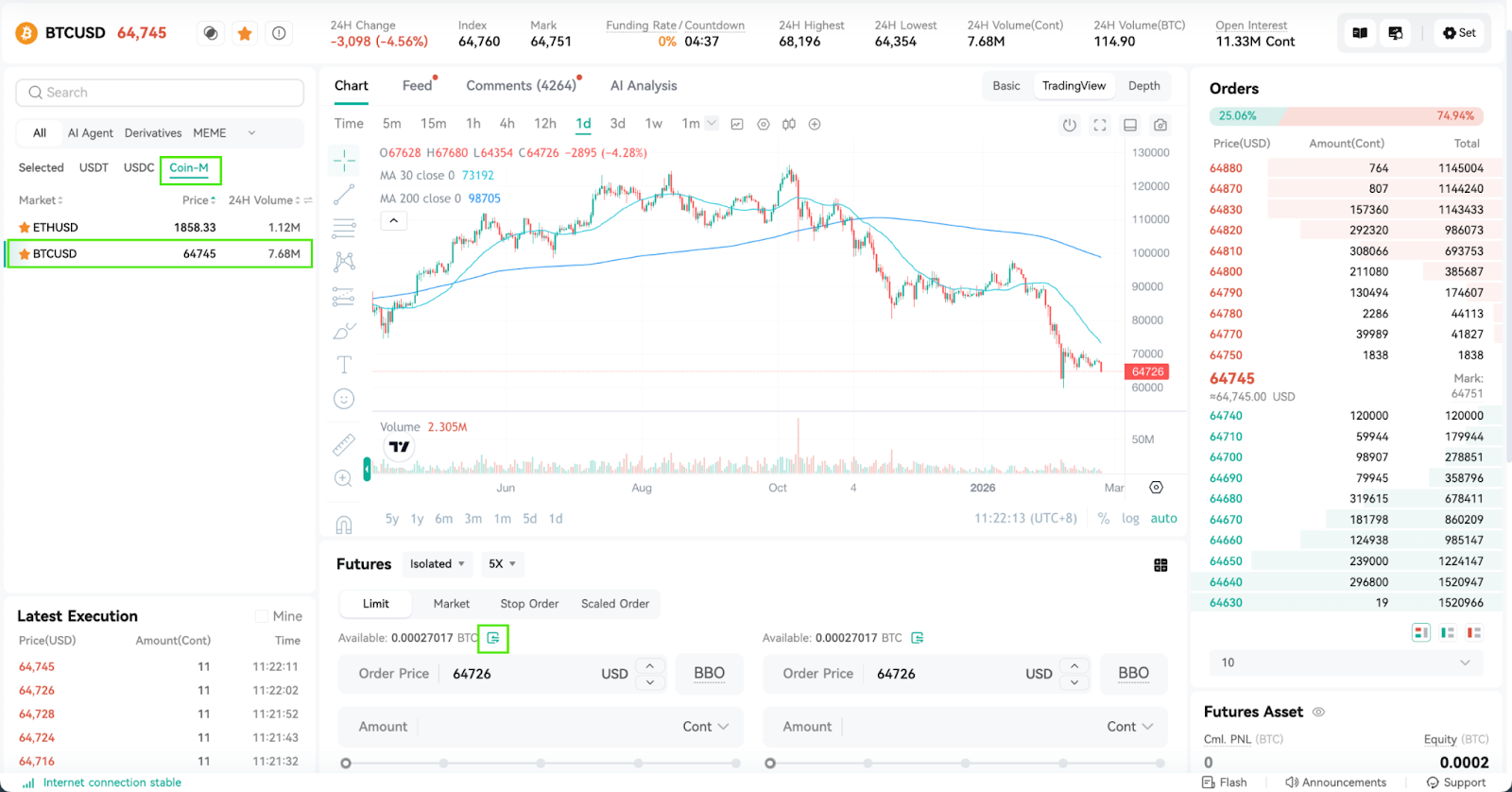Select the trend line drawing tool

click(344, 195)
